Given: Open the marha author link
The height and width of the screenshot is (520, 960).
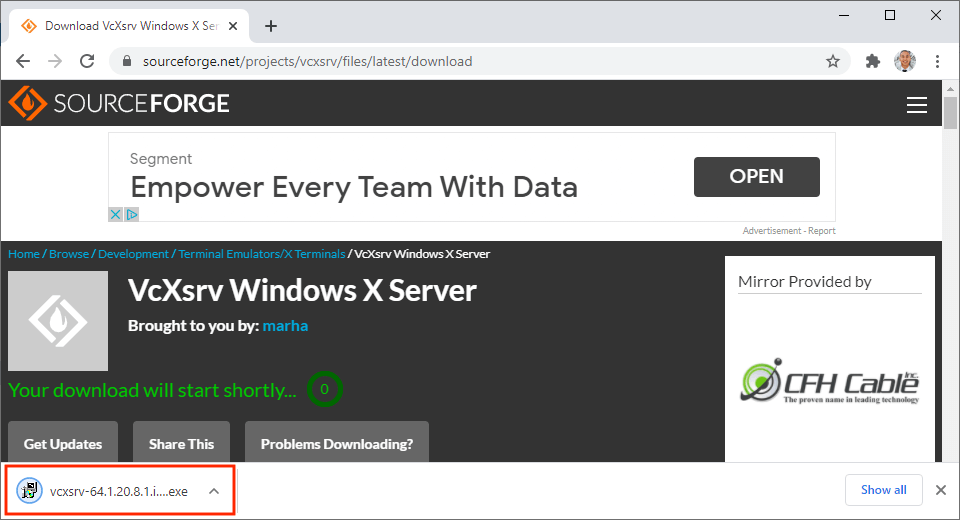Looking at the screenshot, I should [x=285, y=326].
